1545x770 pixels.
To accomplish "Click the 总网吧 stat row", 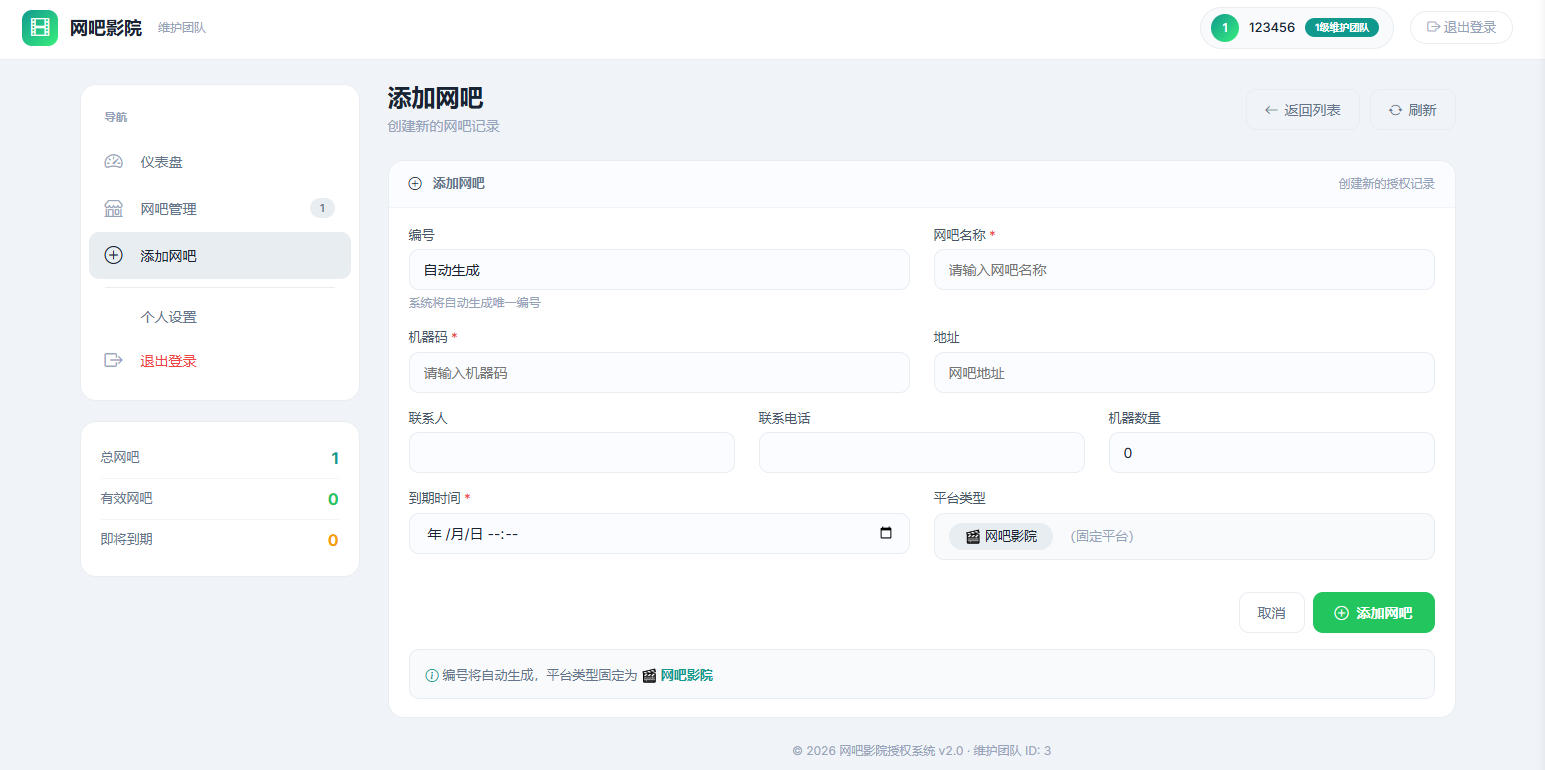I will (x=220, y=458).
